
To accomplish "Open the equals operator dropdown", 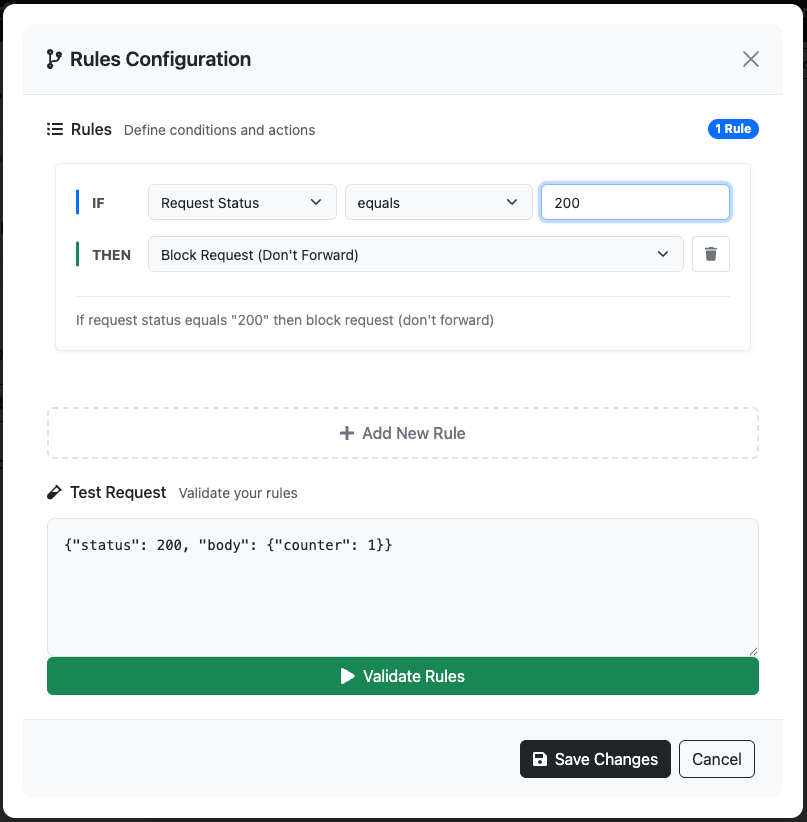I will [x=438, y=201].
